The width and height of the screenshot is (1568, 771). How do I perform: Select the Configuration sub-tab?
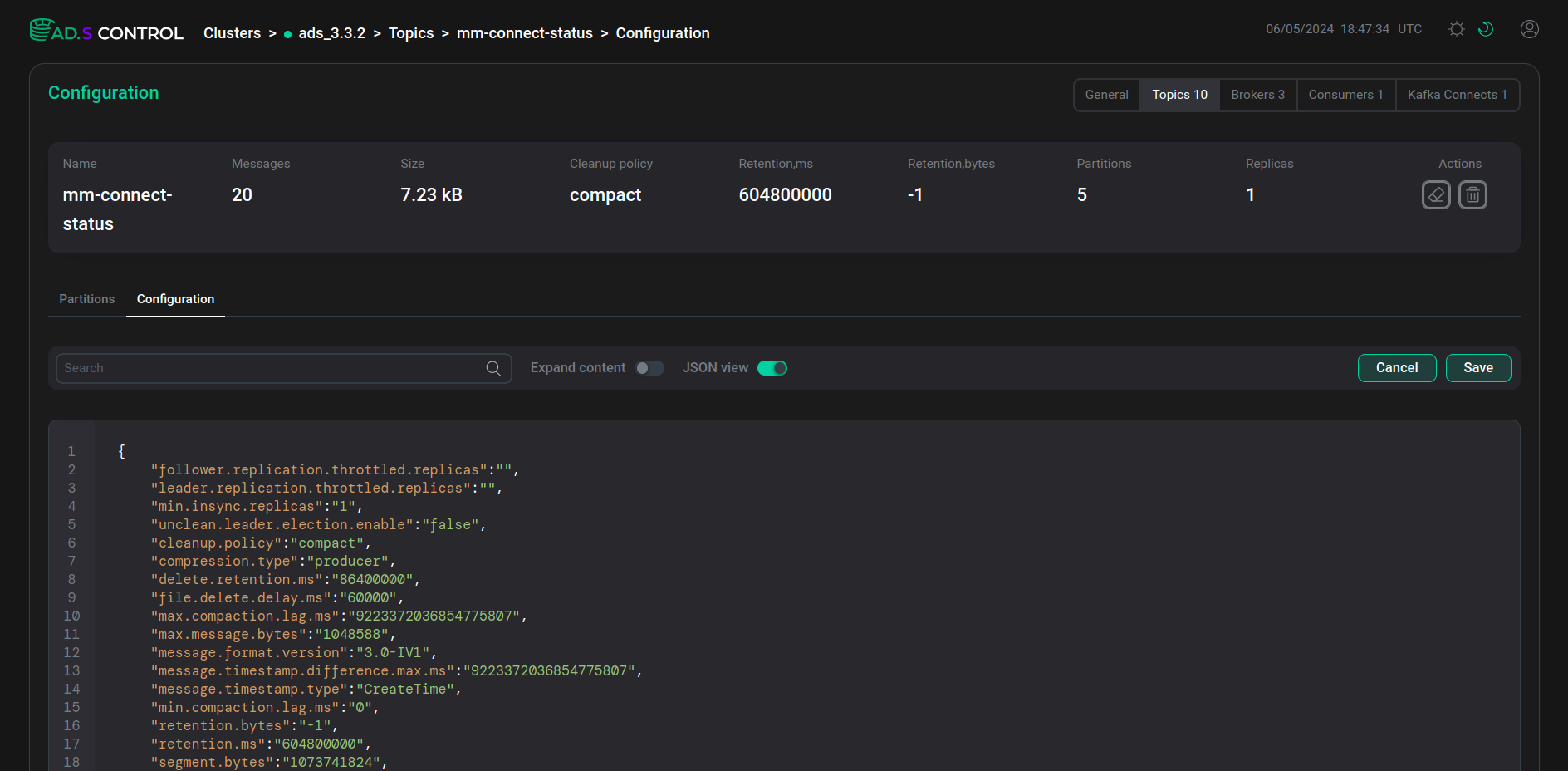(175, 299)
